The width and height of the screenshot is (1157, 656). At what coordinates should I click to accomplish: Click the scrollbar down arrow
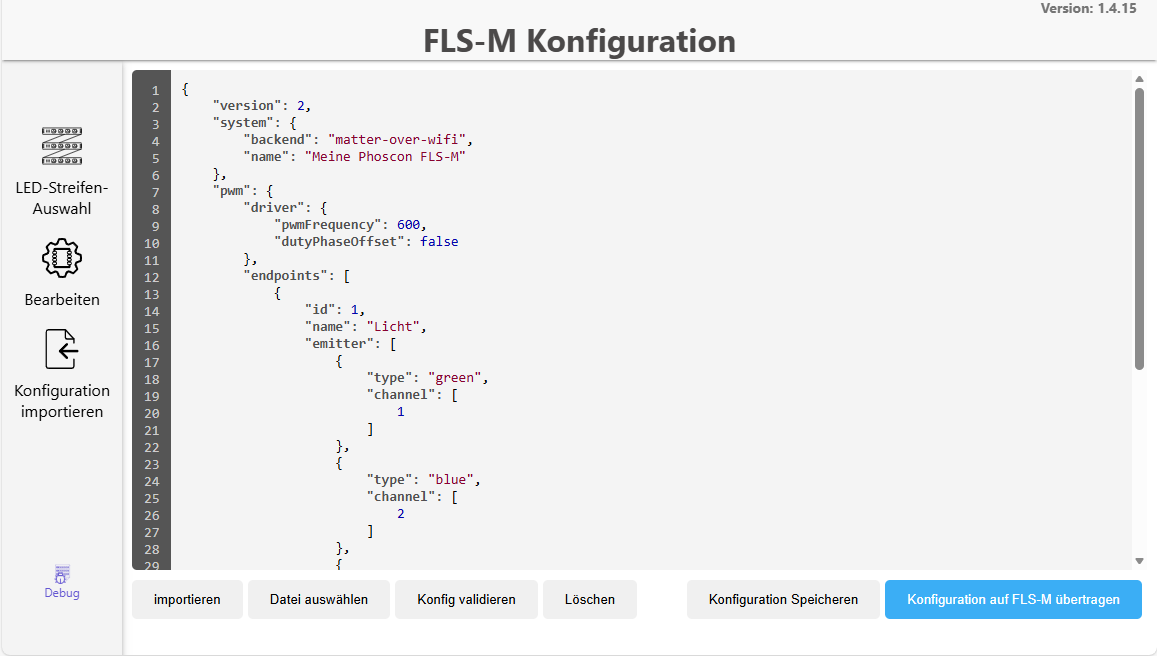[x=1139, y=559]
